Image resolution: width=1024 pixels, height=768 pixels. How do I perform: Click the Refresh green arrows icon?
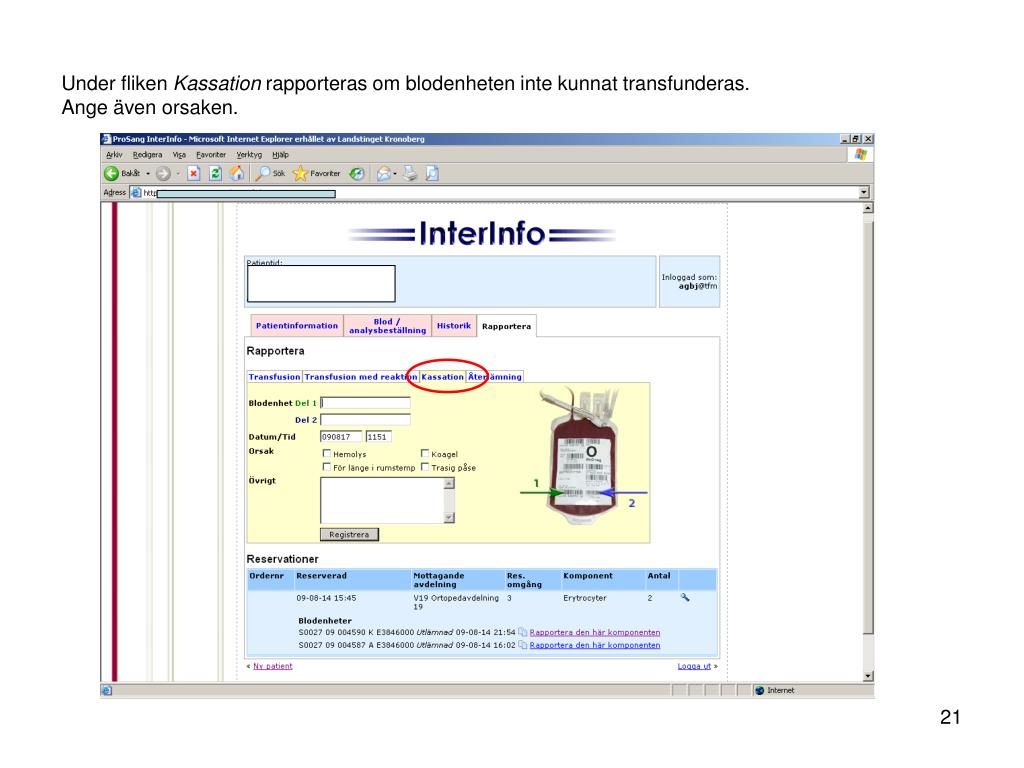pos(215,173)
